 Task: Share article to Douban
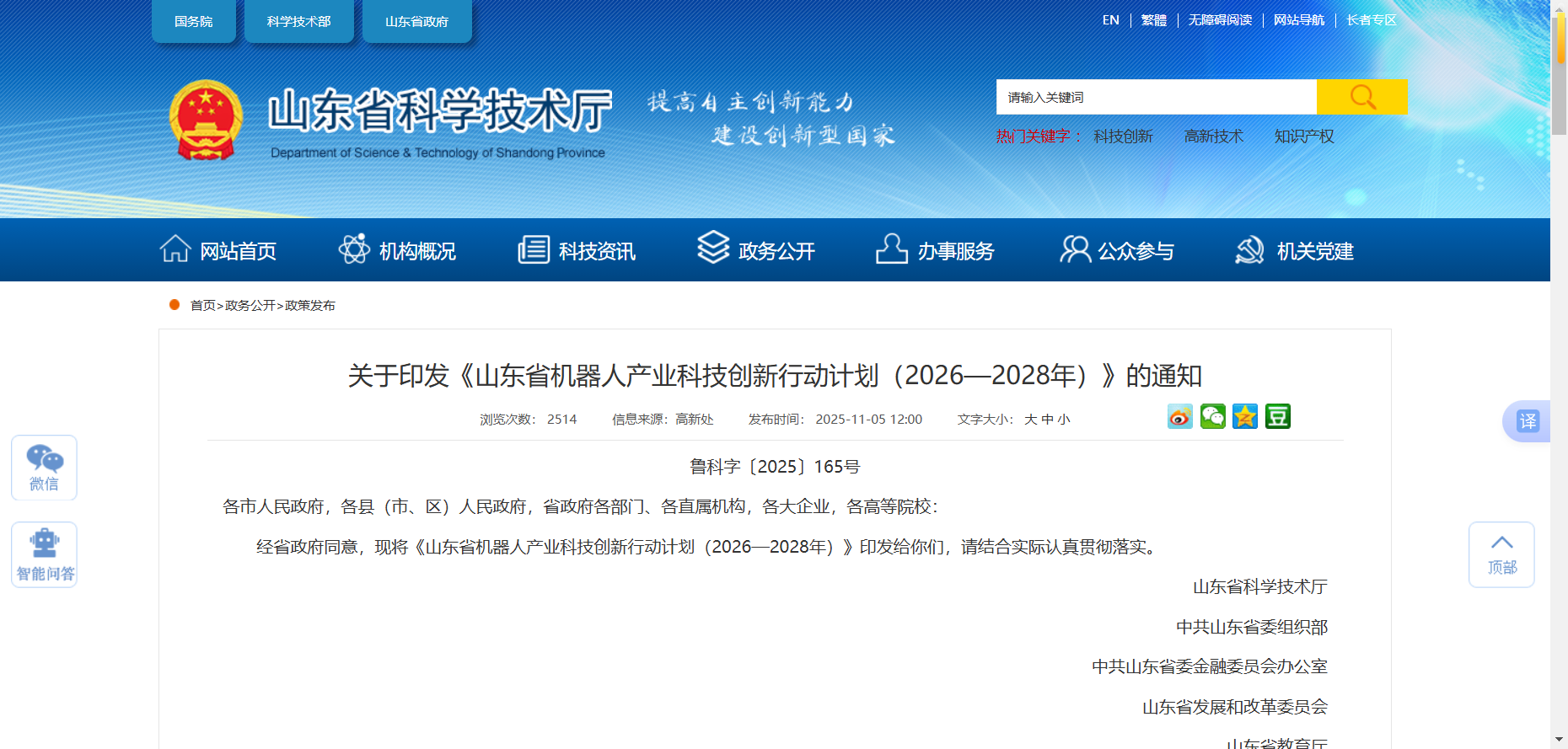(1277, 416)
